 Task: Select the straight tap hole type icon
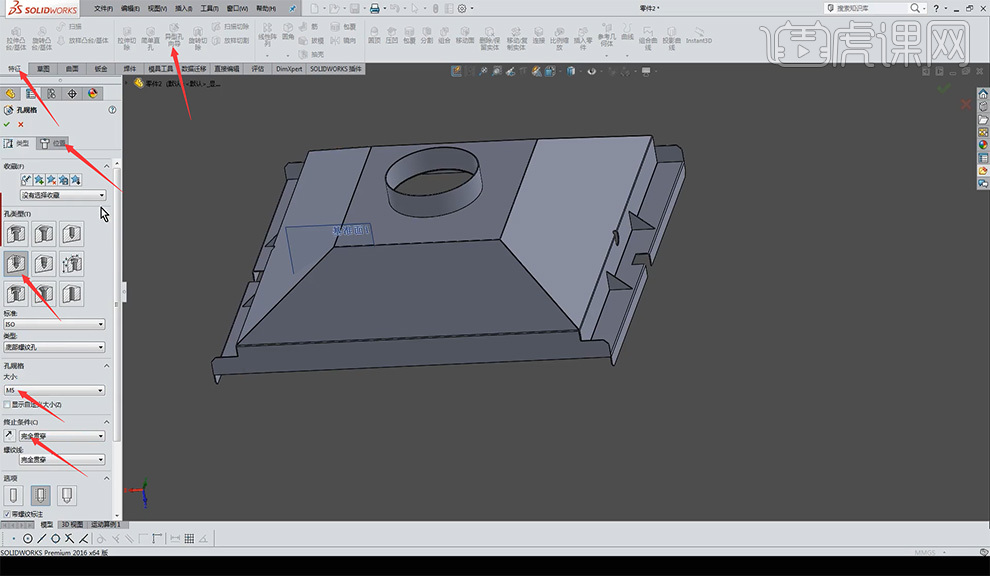coord(14,264)
